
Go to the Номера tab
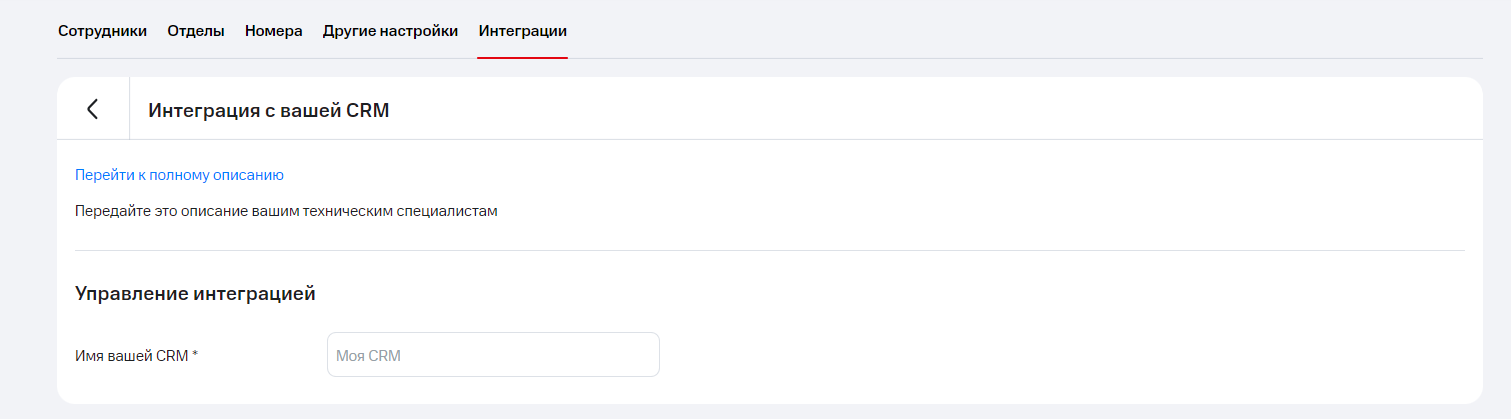click(x=273, y=31)
